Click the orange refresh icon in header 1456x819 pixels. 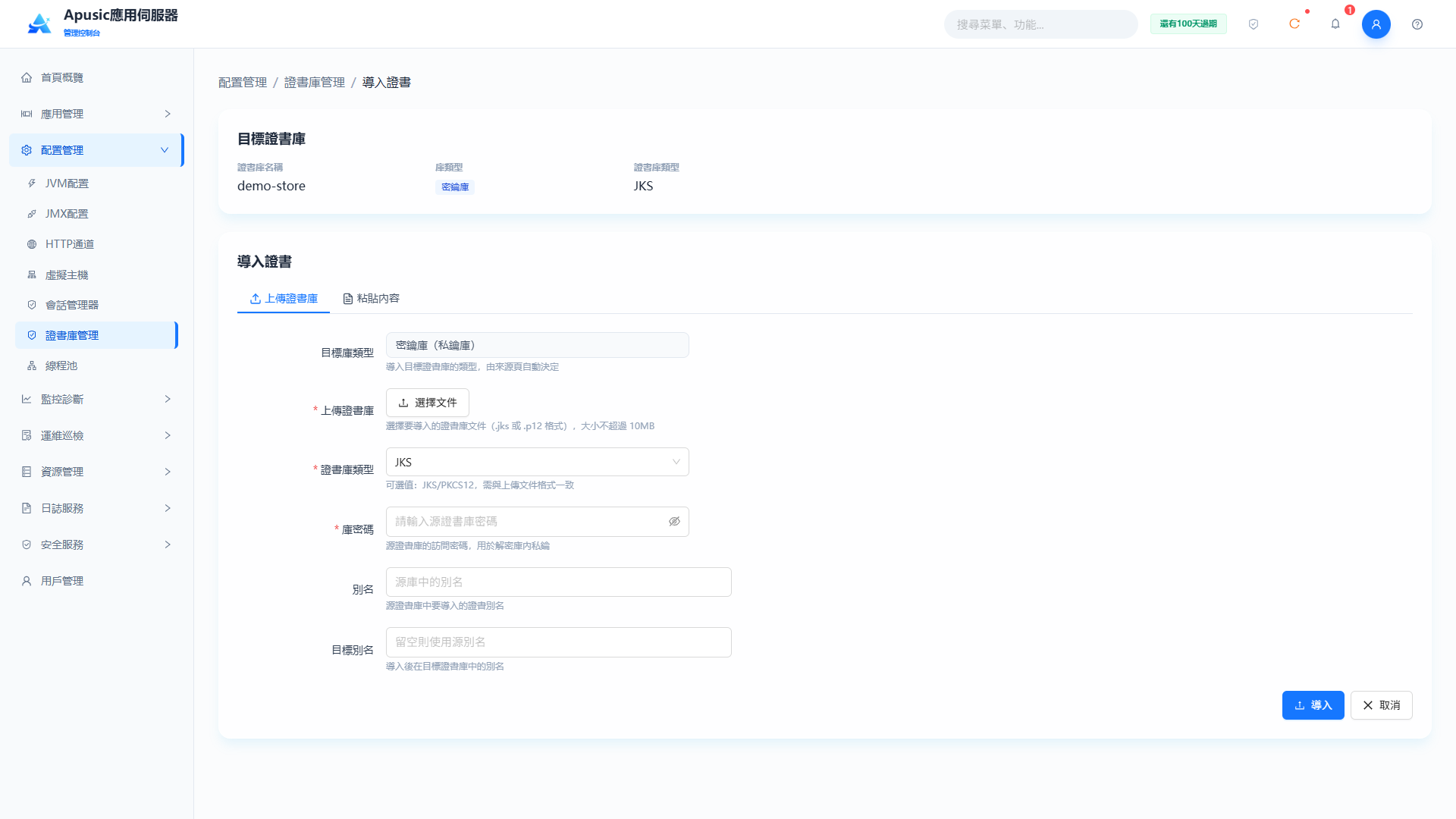[1294, 24]
